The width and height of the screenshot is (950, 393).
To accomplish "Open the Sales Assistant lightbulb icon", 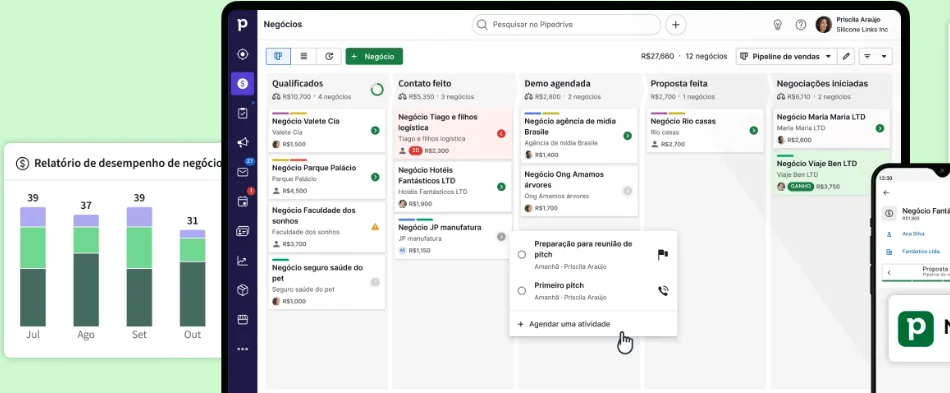I will pyautogui.click(x=777, y=25).
